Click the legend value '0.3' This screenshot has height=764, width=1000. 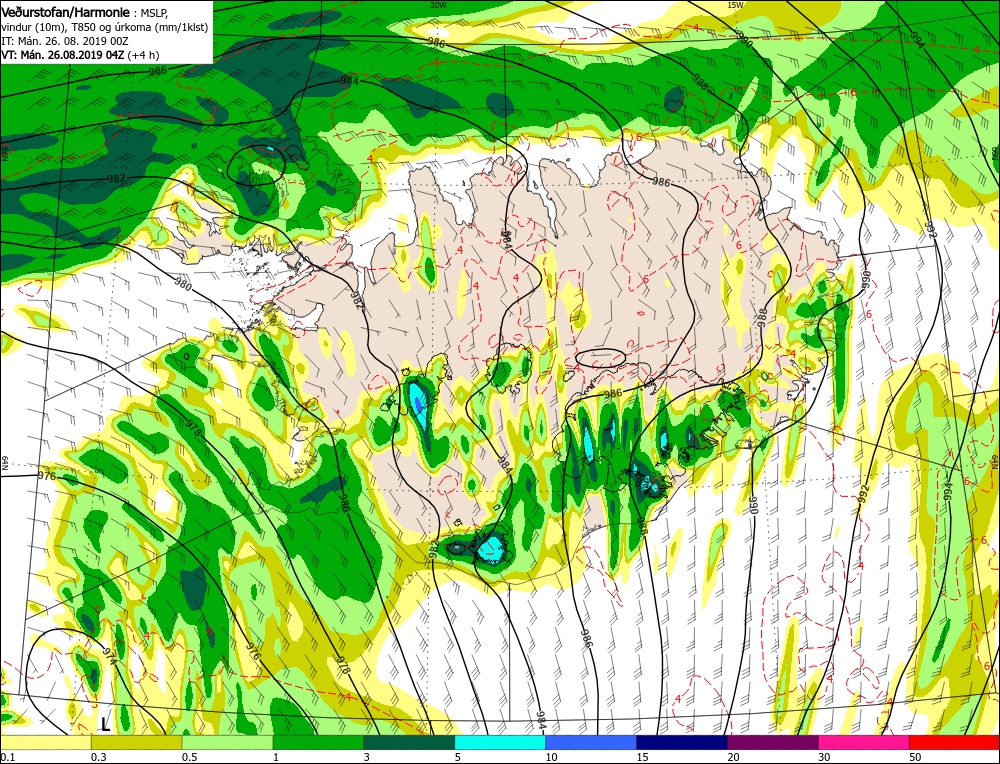point(98,756)
